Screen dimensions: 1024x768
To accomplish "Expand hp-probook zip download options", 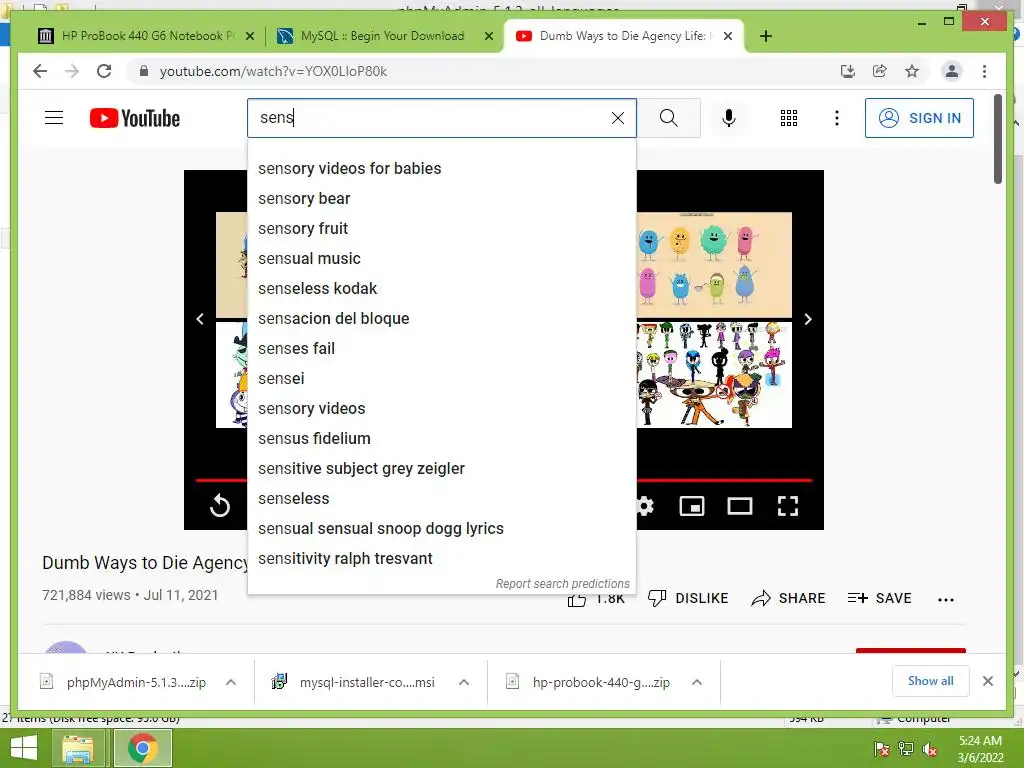I will pos(697,682).
